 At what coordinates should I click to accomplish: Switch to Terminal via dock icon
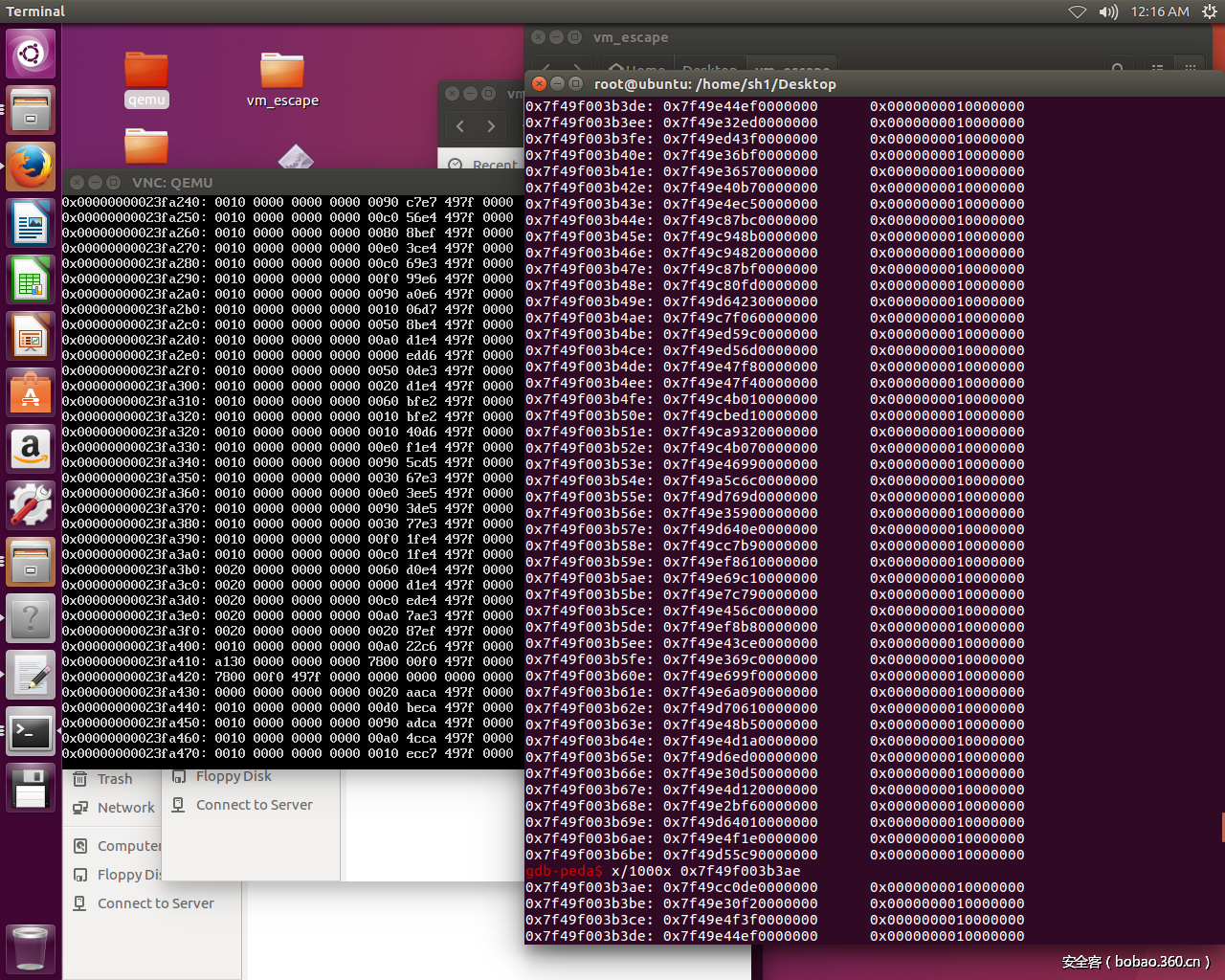31,733
